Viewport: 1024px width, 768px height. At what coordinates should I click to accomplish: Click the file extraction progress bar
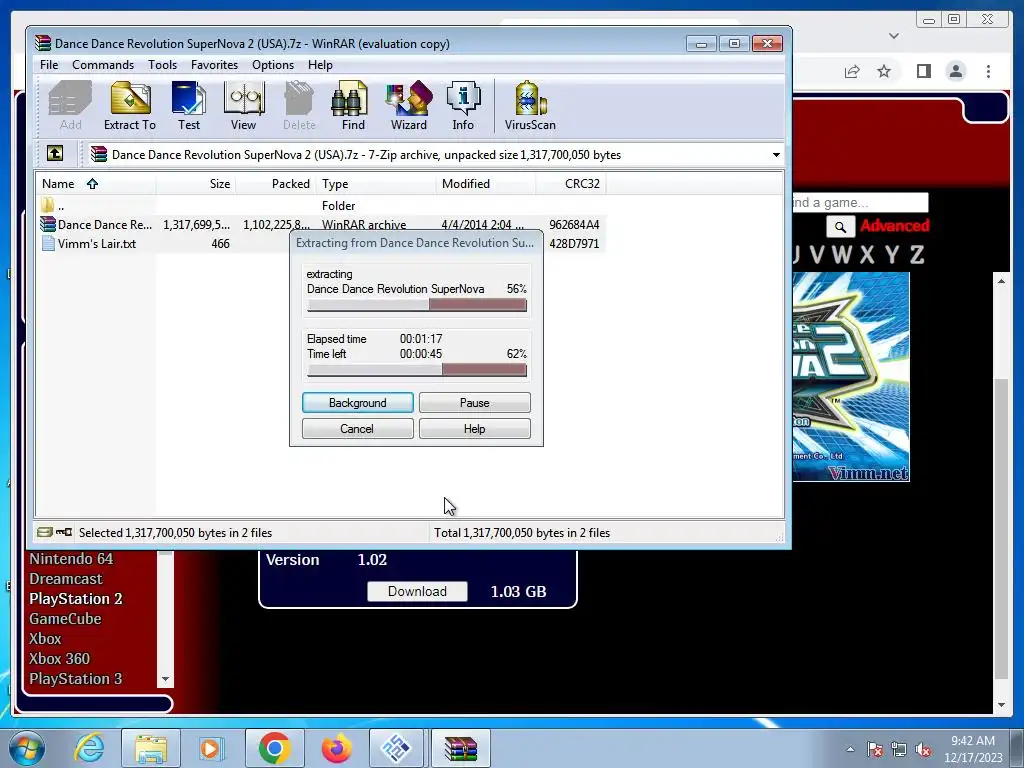417,305
